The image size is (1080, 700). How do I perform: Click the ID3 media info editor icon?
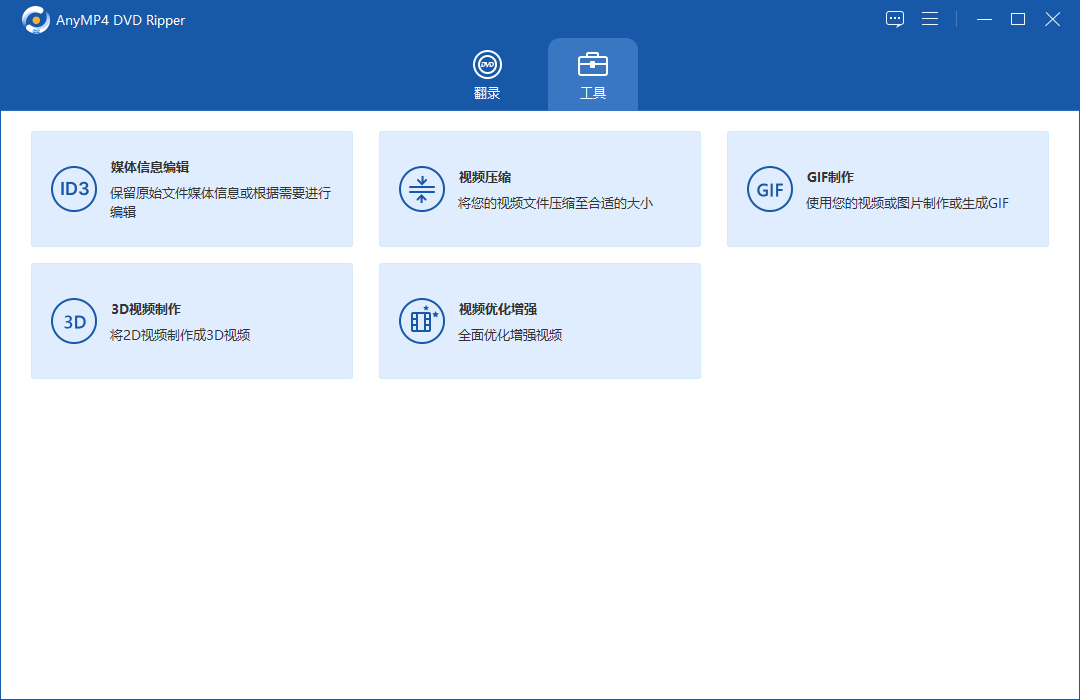[x=74, y=189]
